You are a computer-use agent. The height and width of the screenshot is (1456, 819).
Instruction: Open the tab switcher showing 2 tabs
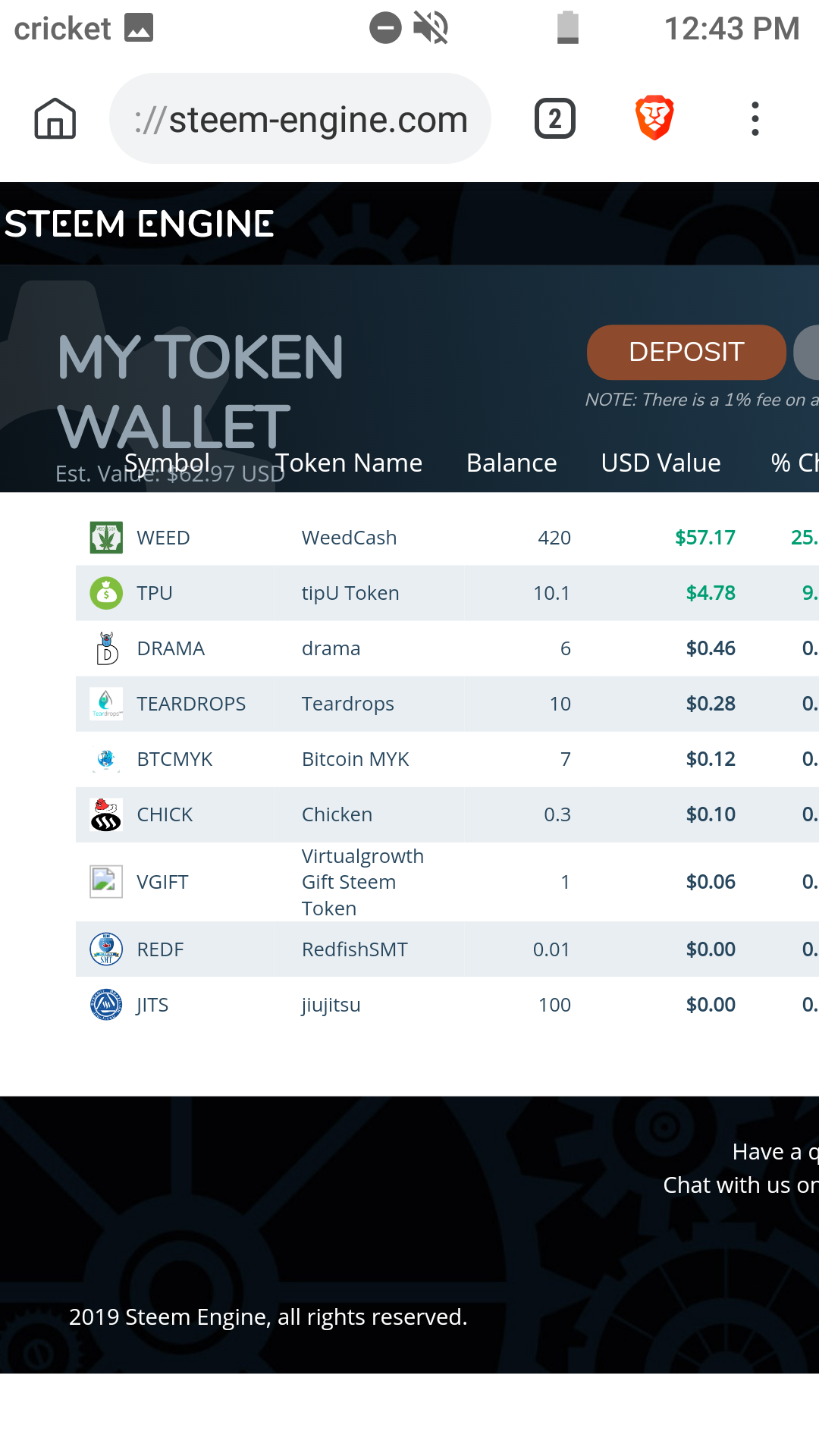(x=555, y=119)
